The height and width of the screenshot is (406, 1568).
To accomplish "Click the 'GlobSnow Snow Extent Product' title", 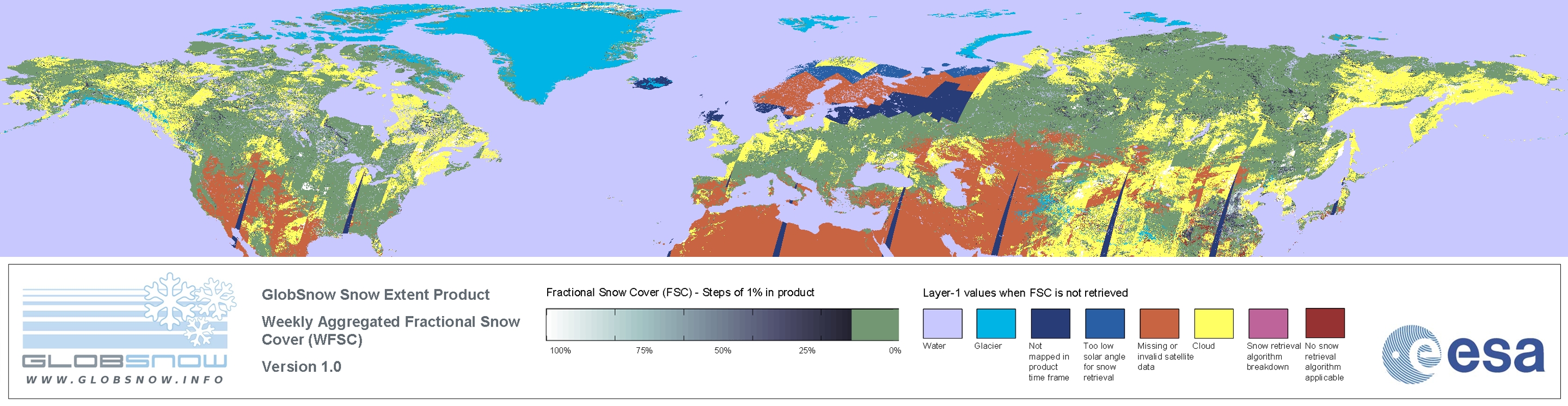I will (x=376, y=294).
